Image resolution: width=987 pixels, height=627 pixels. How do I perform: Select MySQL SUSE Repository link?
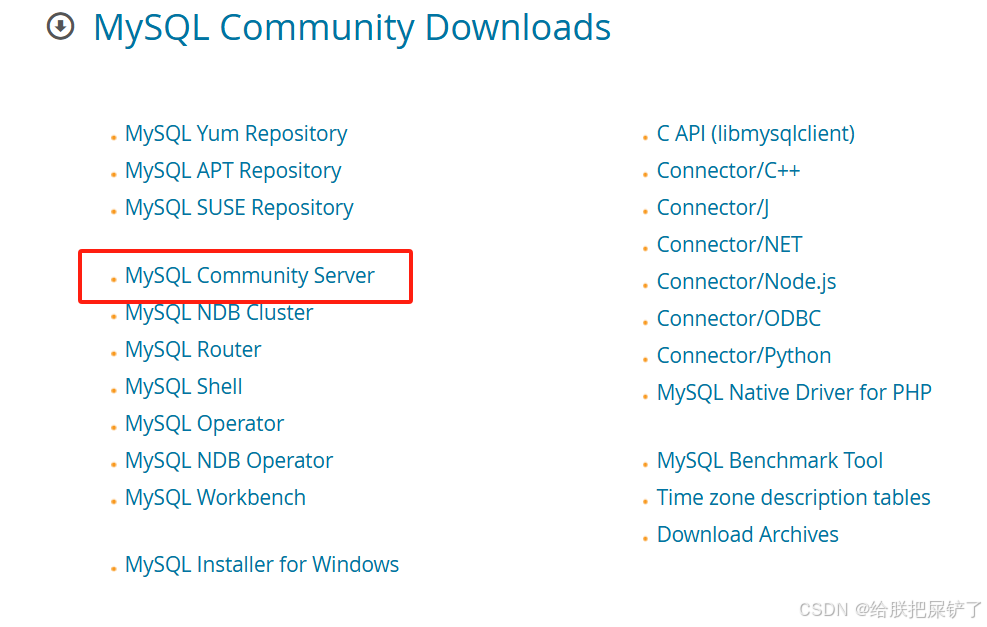[239, 208]
